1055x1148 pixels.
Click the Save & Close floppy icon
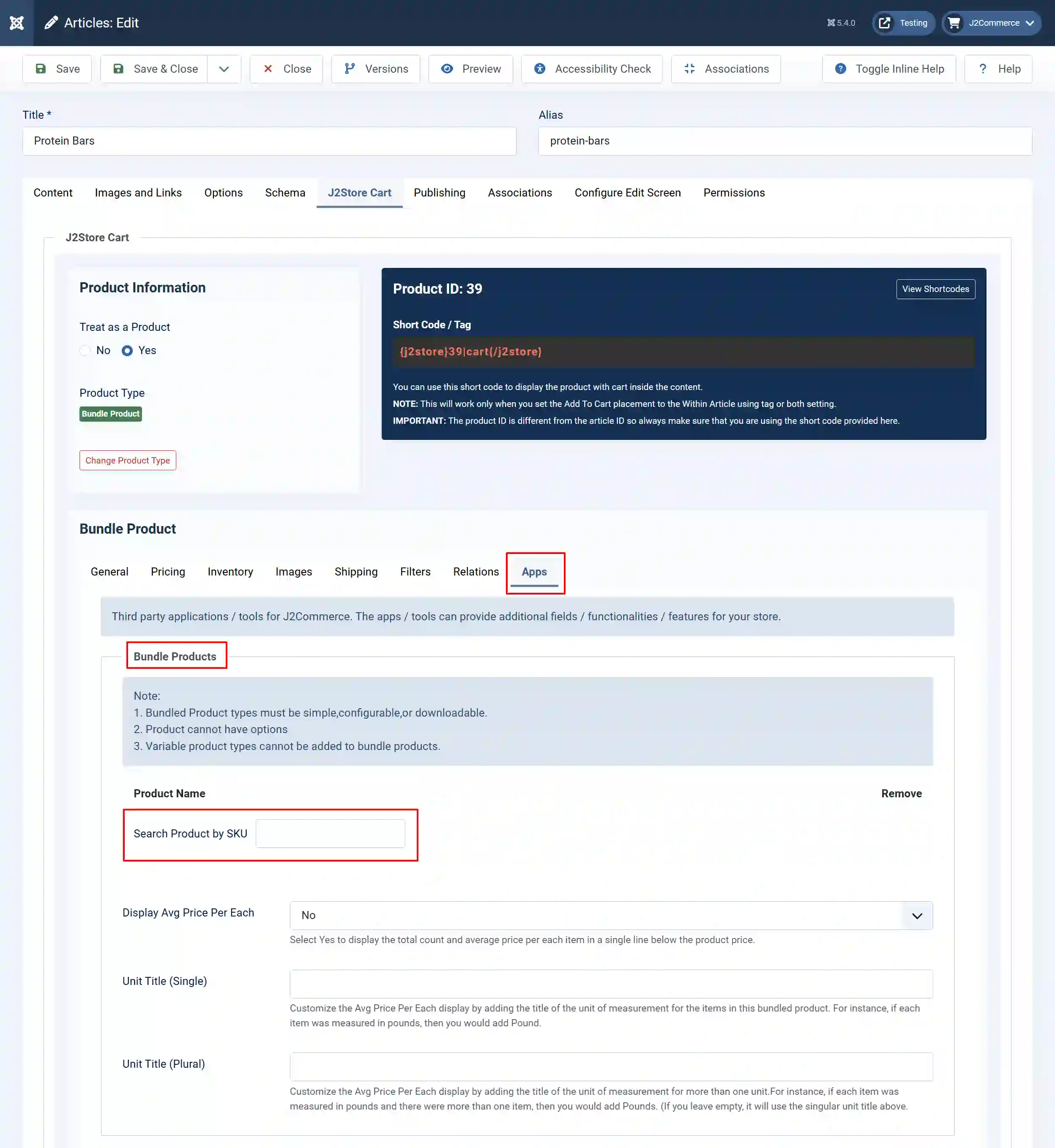pos(118,69)
